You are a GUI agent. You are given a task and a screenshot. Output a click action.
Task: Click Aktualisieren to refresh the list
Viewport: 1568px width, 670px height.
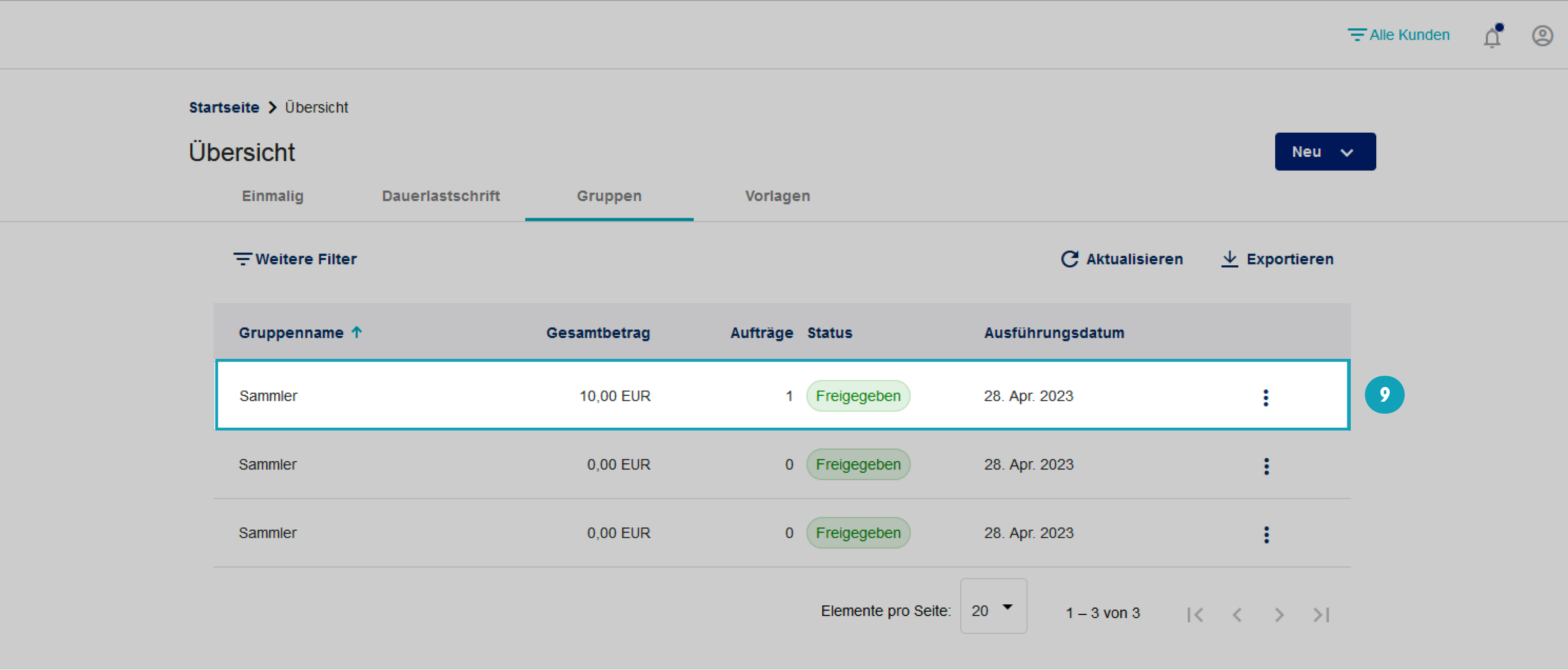[1122, 259]
